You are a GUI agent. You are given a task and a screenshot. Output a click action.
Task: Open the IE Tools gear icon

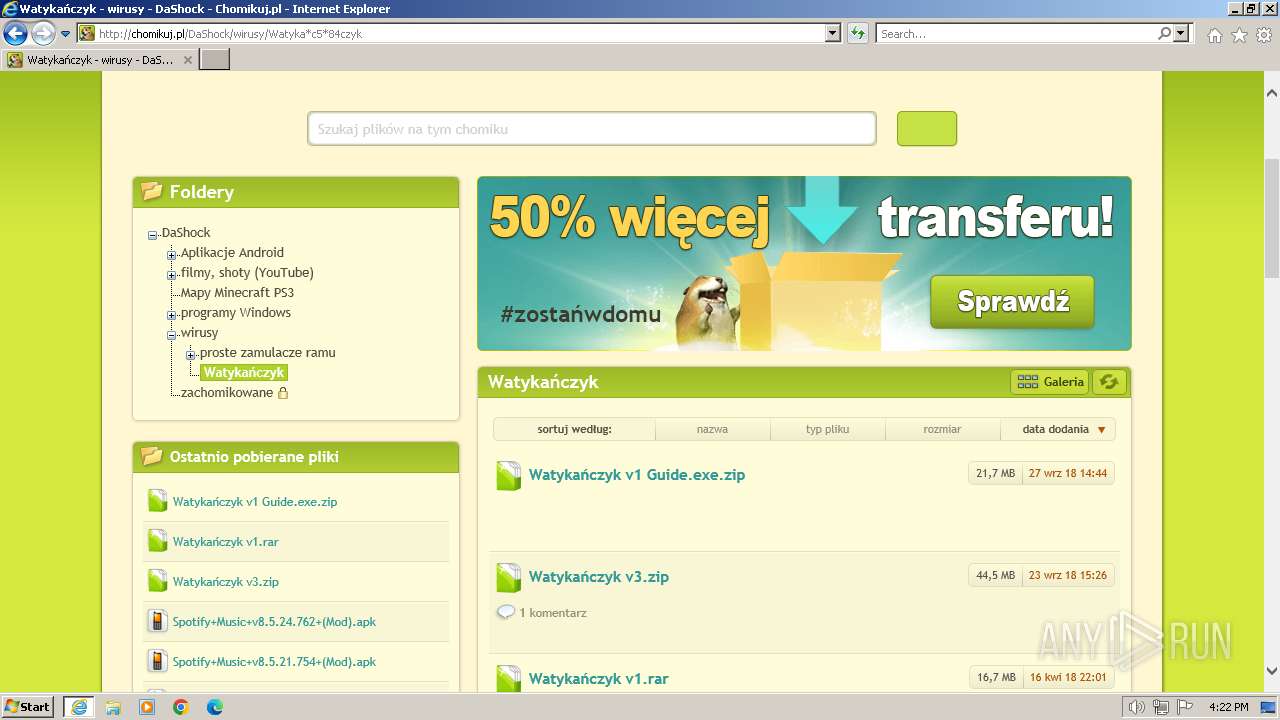[x=1263, y=35]
